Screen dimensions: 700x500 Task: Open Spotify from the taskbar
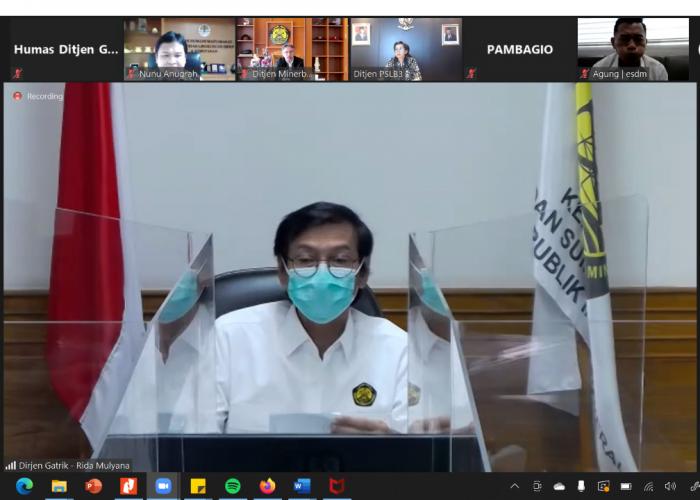(233, 486)
